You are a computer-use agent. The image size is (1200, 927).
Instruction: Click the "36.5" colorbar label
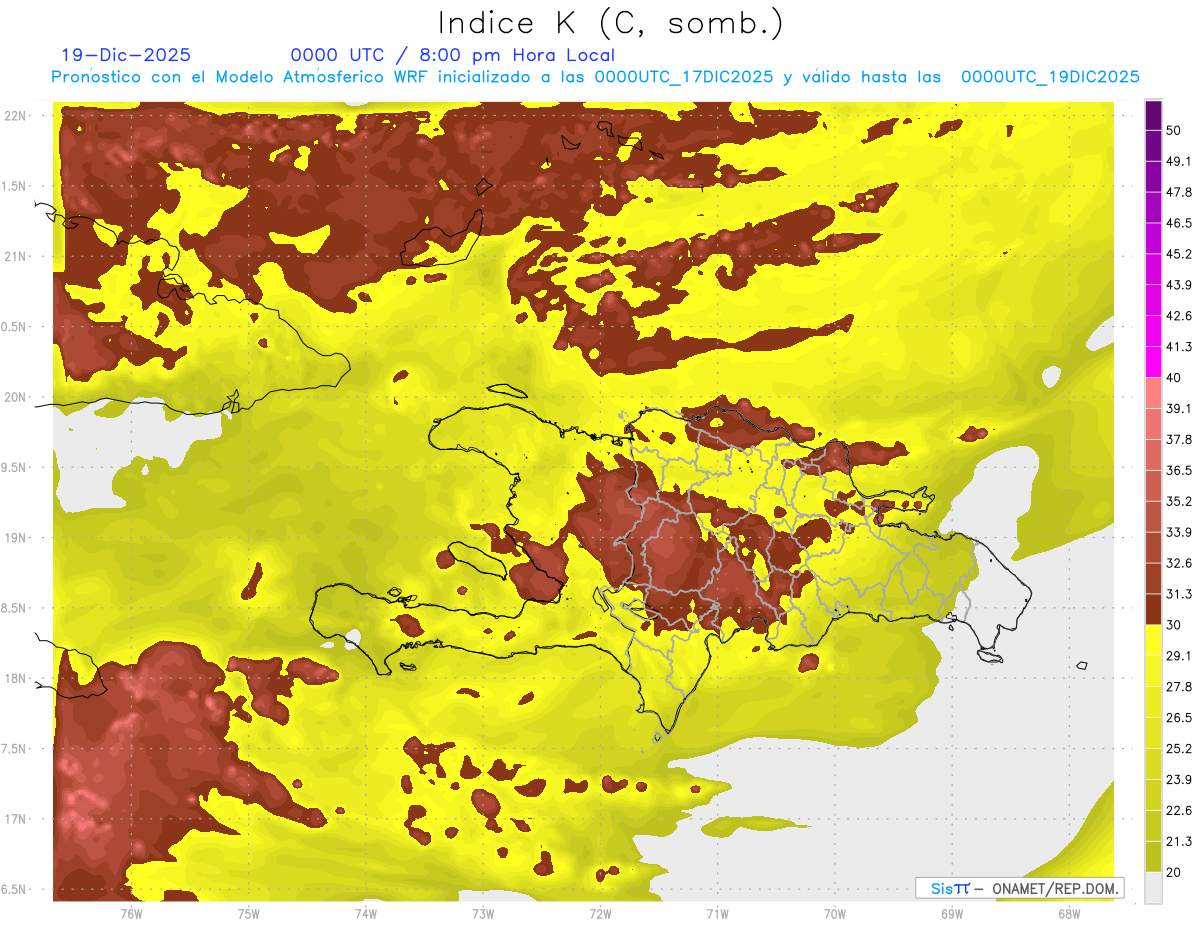[x=1179, y=471]
